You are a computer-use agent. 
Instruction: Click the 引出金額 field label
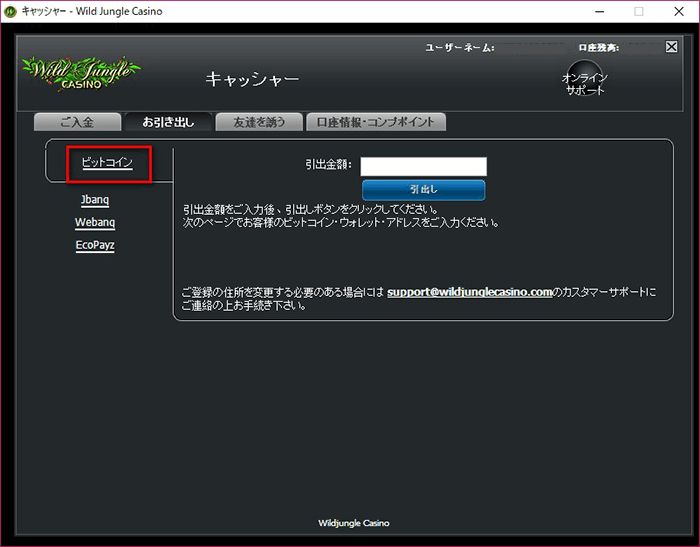pos(328,164)
